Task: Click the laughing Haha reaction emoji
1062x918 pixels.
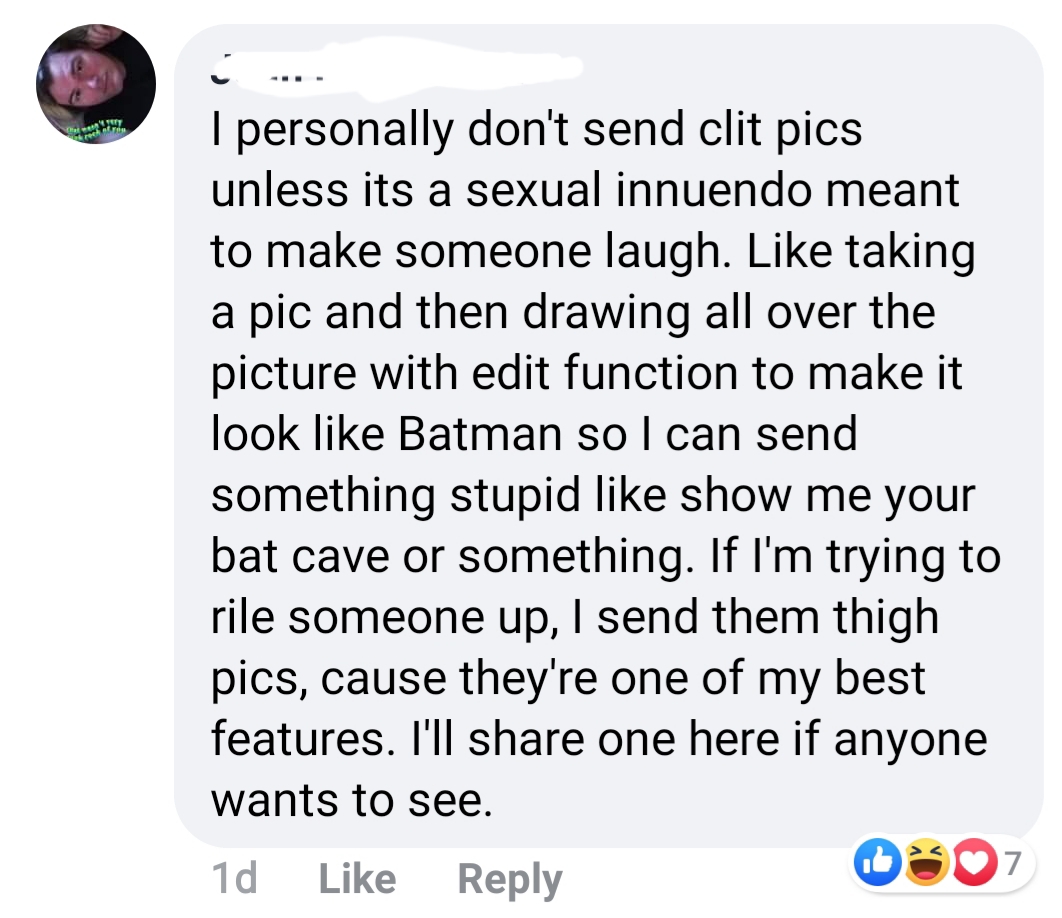Action: pyautogui.click(x=929, y=859)
